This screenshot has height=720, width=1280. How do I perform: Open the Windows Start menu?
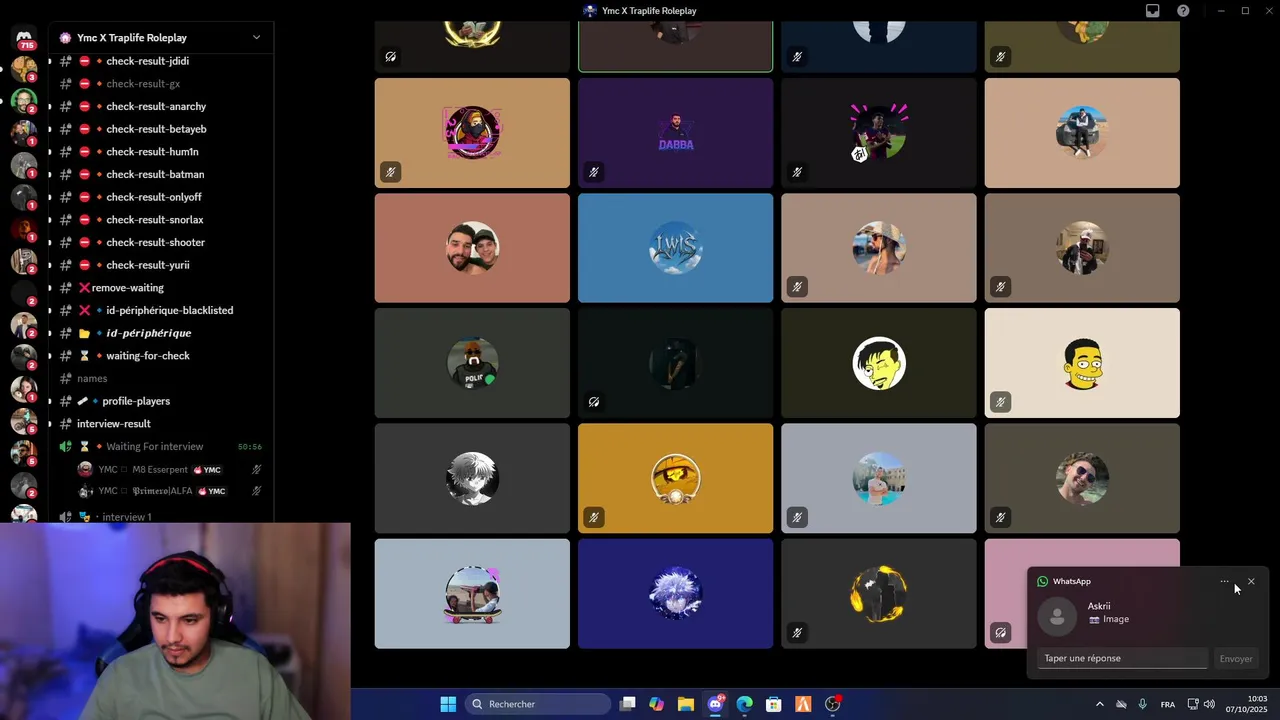point(448,704)
